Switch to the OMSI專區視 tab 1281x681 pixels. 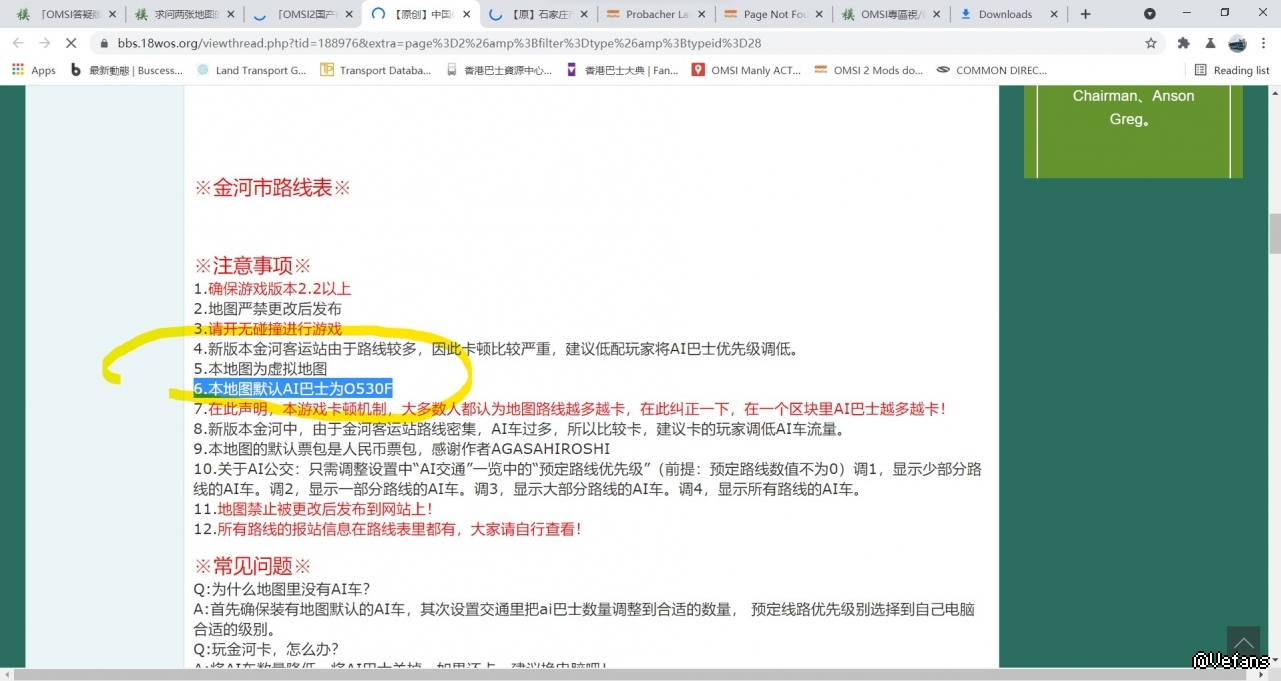tap(890, 14)
